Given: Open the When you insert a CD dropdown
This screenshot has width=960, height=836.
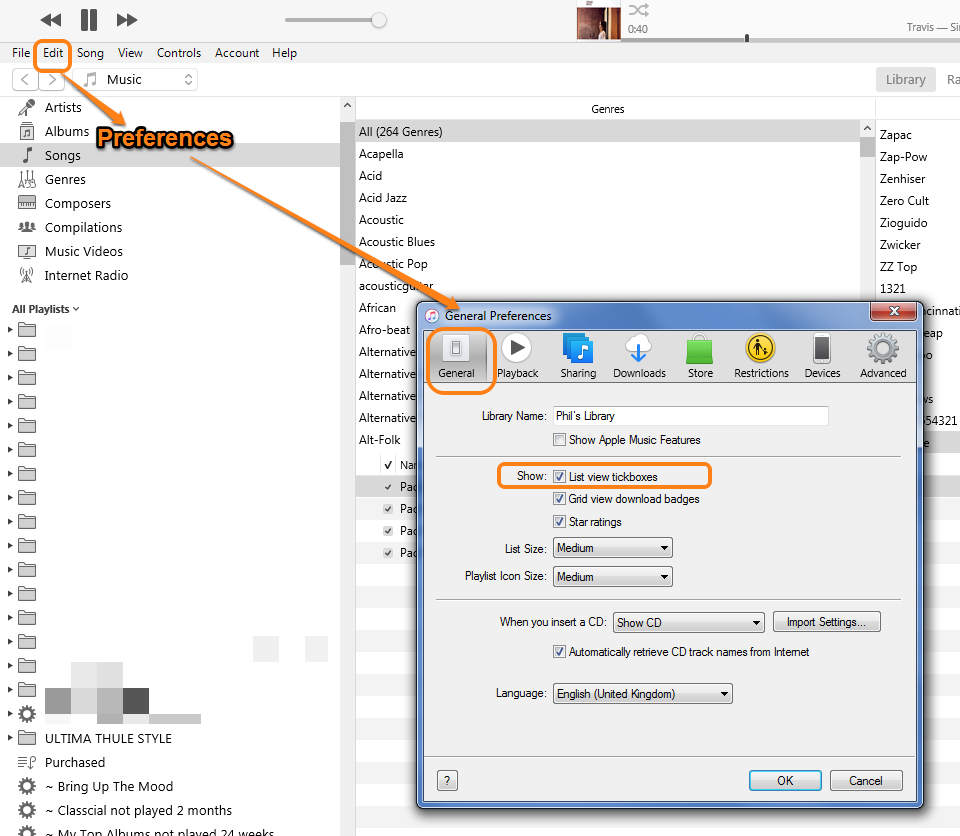Looking at the screenshot, I should [x=689, y=622].
